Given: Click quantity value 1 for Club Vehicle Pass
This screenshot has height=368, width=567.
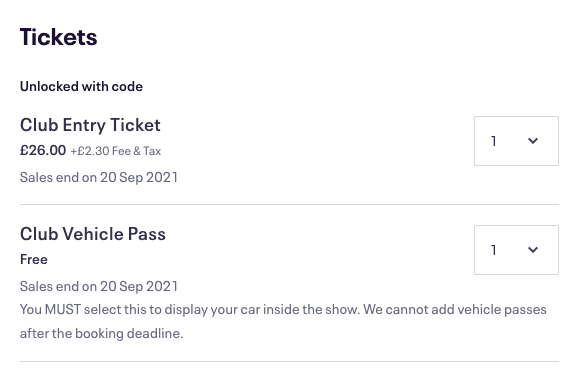Looking at the screenshot, I should (494, 250).
